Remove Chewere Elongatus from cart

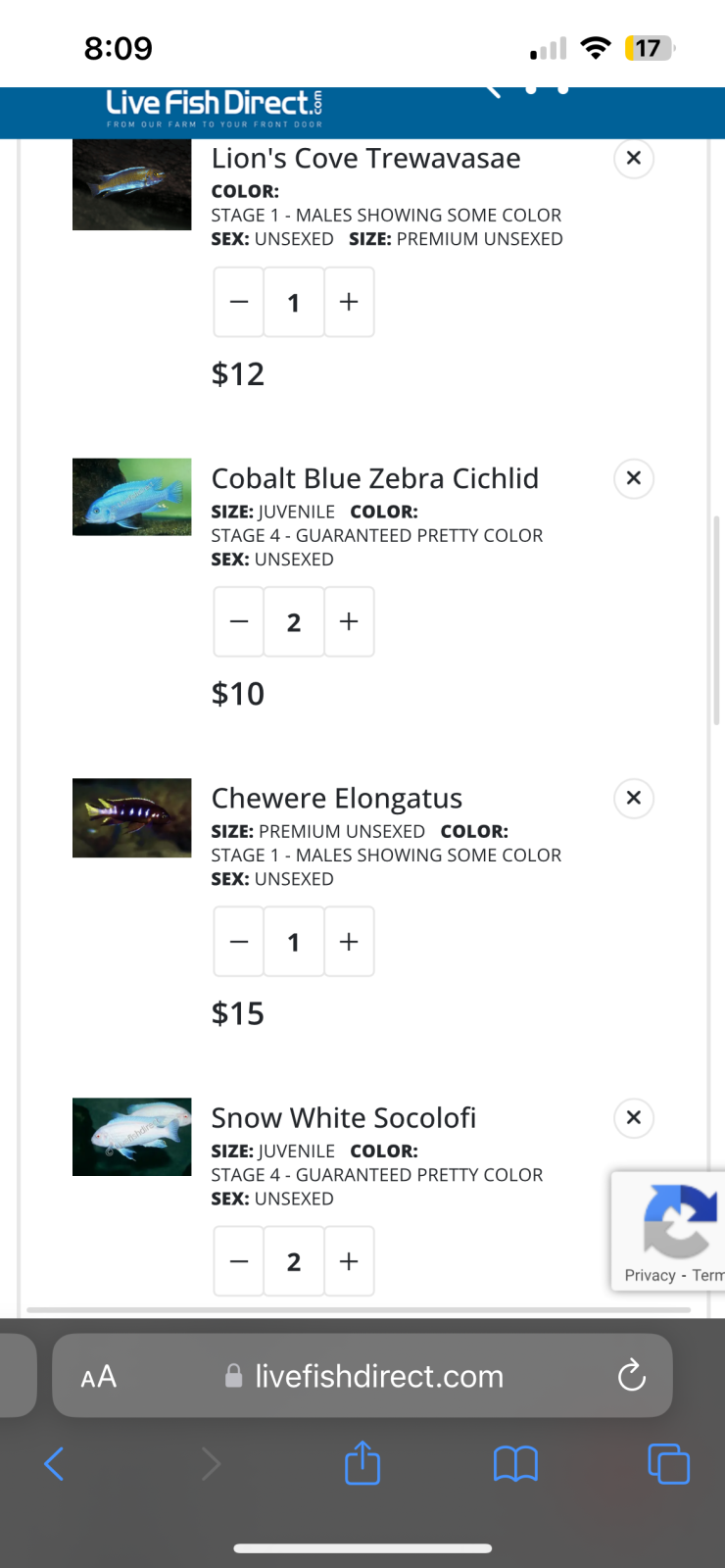pyautogui.click(x=634, y=798)
